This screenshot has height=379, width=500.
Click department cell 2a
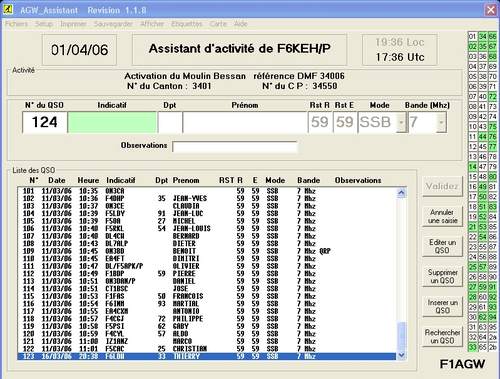point(493,337)
